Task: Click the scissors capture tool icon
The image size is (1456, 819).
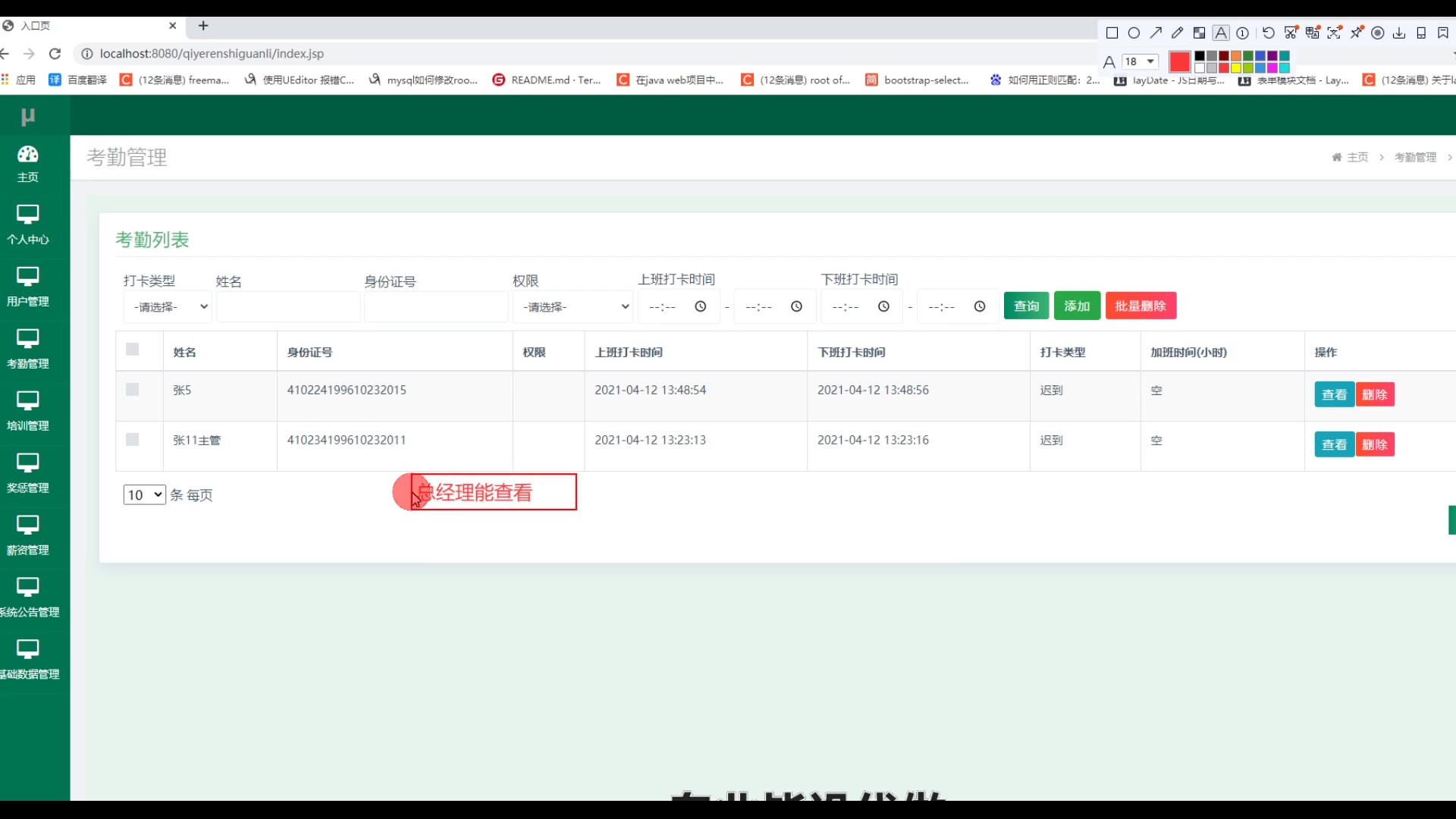Action: 1291,33
